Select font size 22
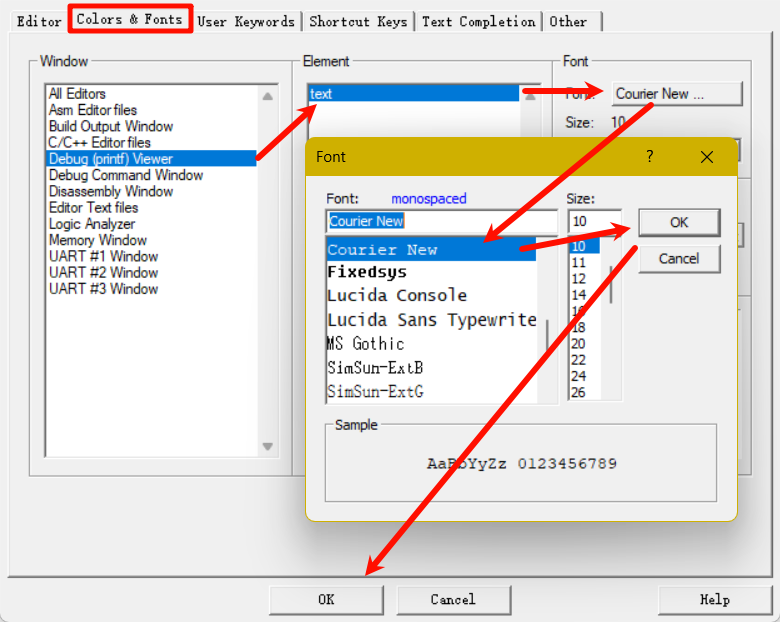The width and height of the screenshot is (780, 622). (x=585, y=360)
